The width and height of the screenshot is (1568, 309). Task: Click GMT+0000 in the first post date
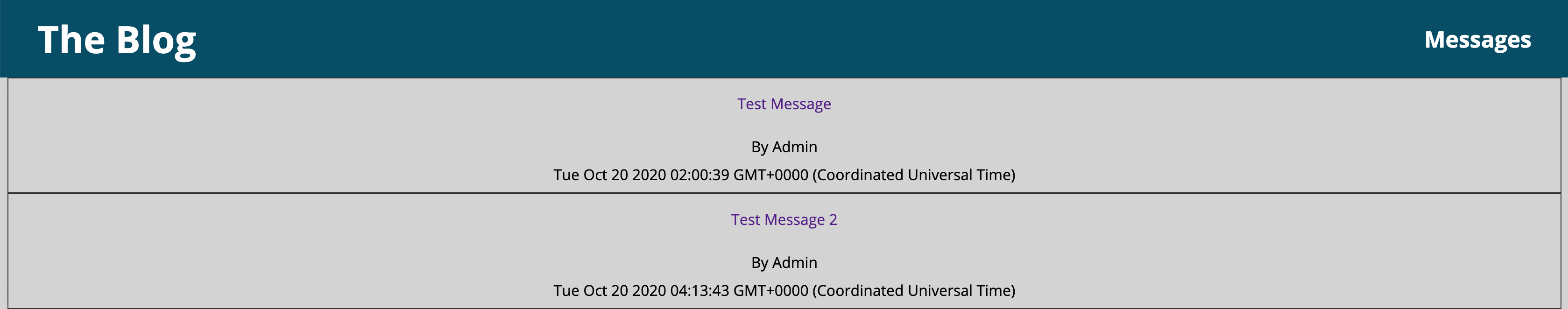click(x=770, y=175)
